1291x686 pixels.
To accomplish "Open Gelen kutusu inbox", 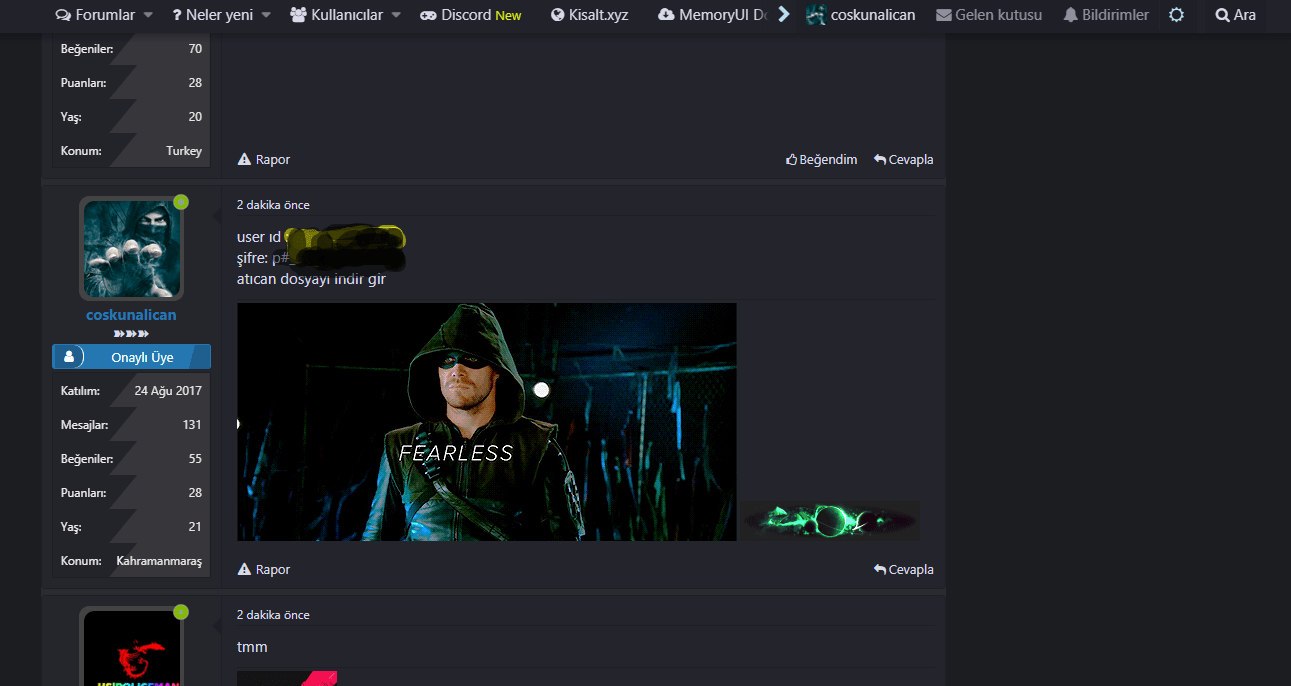I will [989, 15].
